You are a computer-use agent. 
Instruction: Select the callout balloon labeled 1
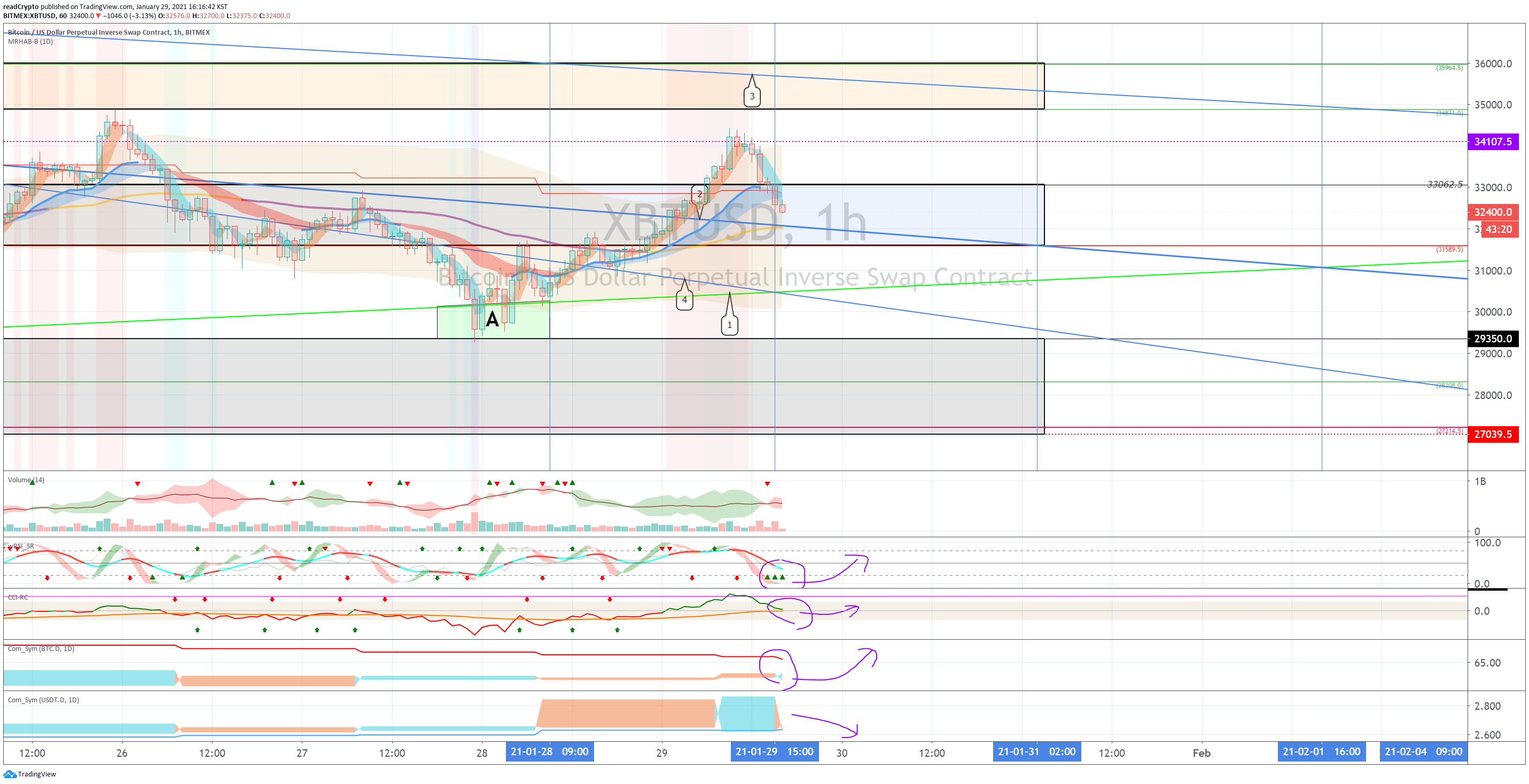pos(729,325)
